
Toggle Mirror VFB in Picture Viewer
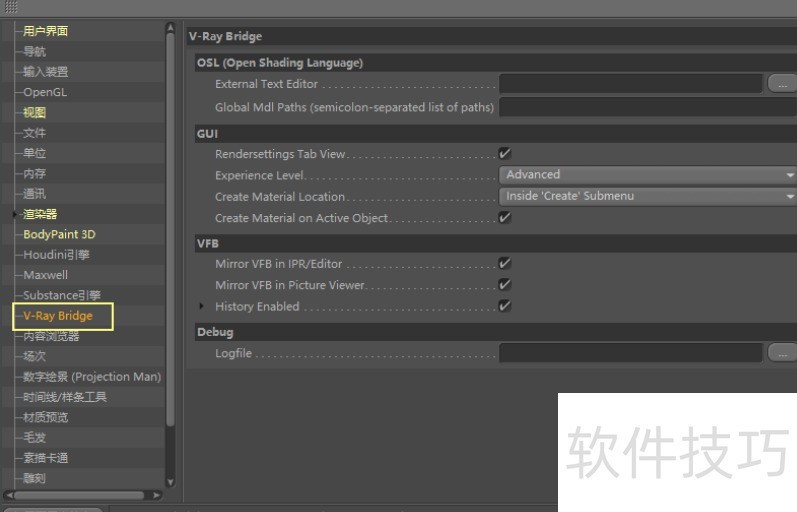point(505,285)
